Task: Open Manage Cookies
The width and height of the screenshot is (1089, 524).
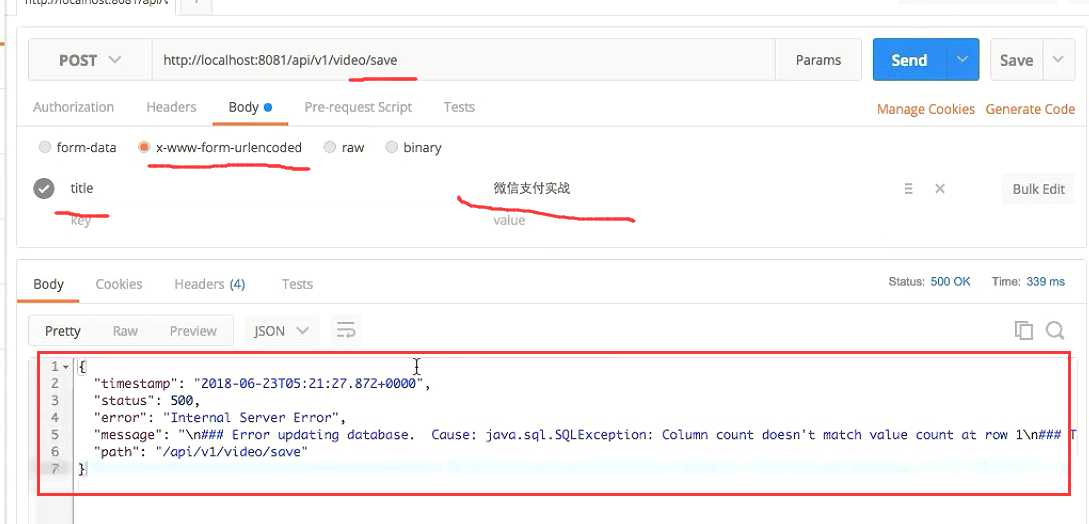Action: pyautogui.click(x=925, y=109)
